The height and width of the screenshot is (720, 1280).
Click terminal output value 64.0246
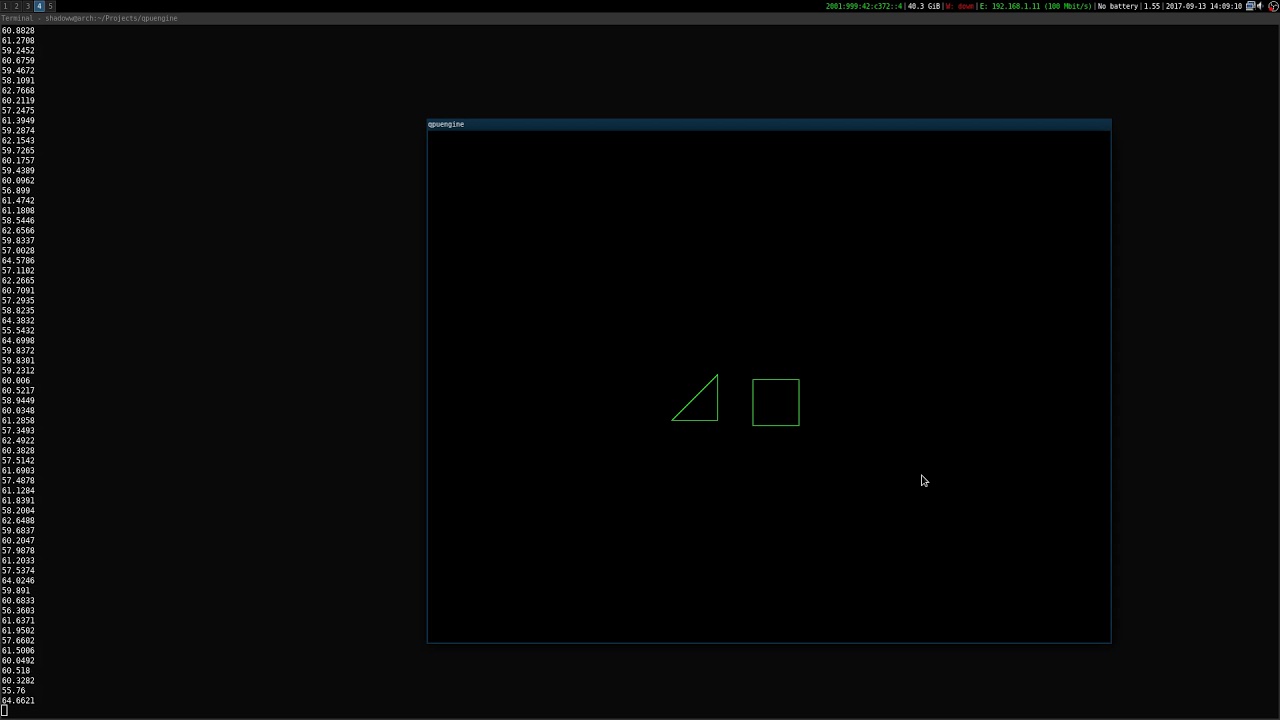18,581
